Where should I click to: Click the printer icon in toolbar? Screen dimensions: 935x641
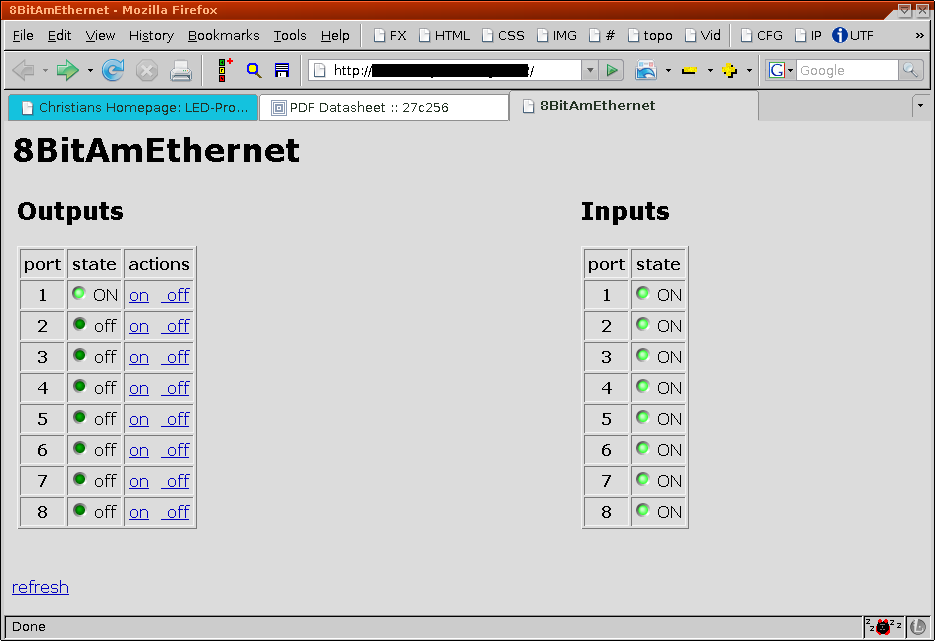181,70
